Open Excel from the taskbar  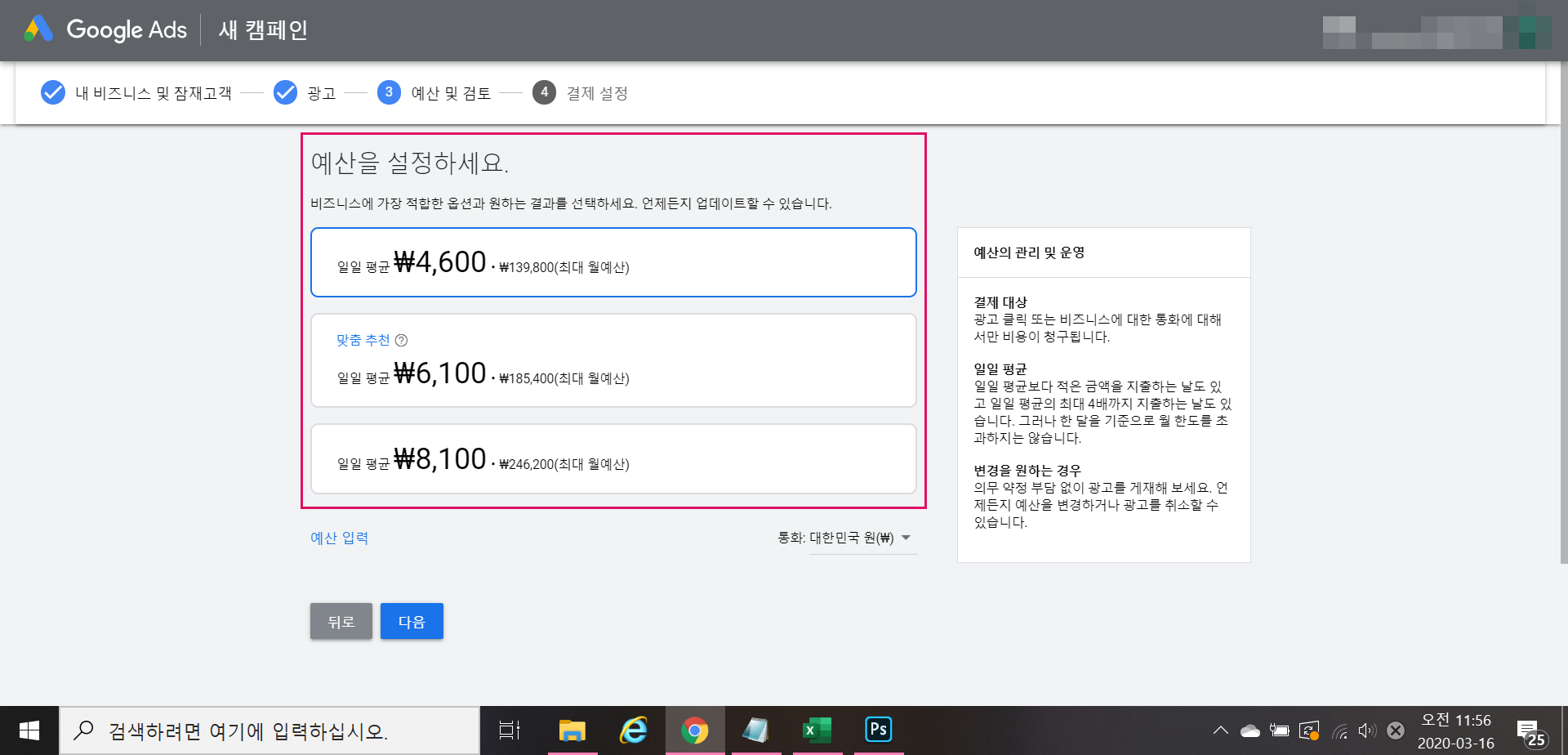coord(817,730)
